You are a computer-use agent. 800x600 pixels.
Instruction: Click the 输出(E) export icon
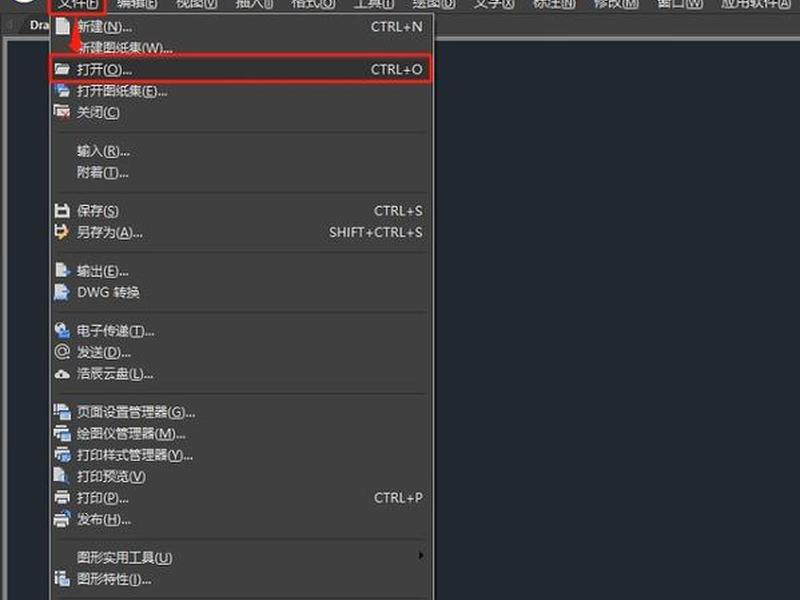62,270
